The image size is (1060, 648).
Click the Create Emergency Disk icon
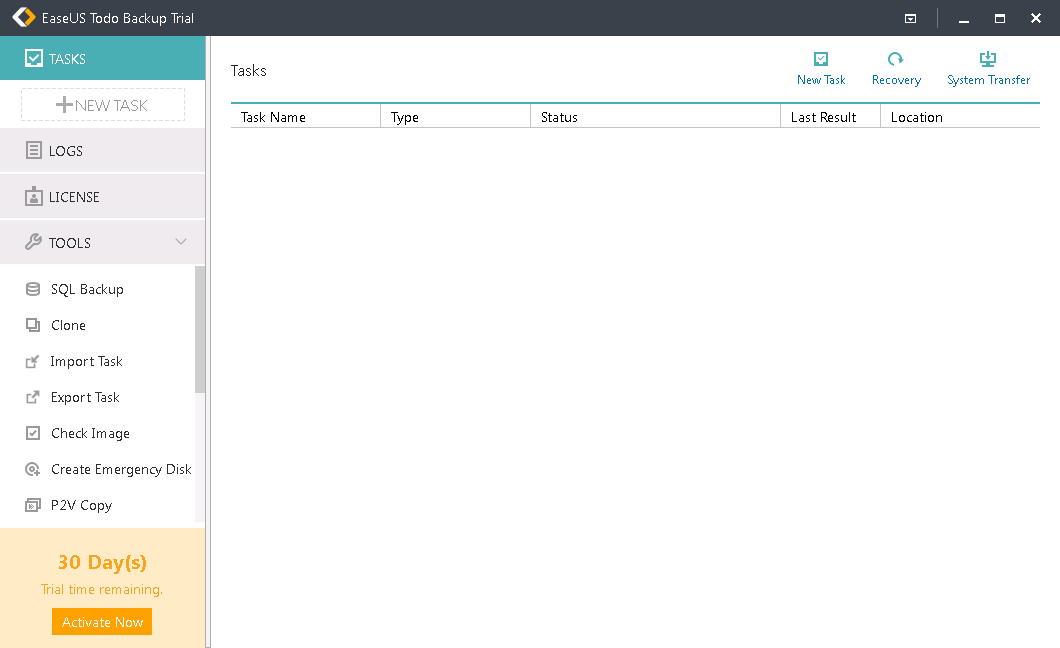click(32, 469)
